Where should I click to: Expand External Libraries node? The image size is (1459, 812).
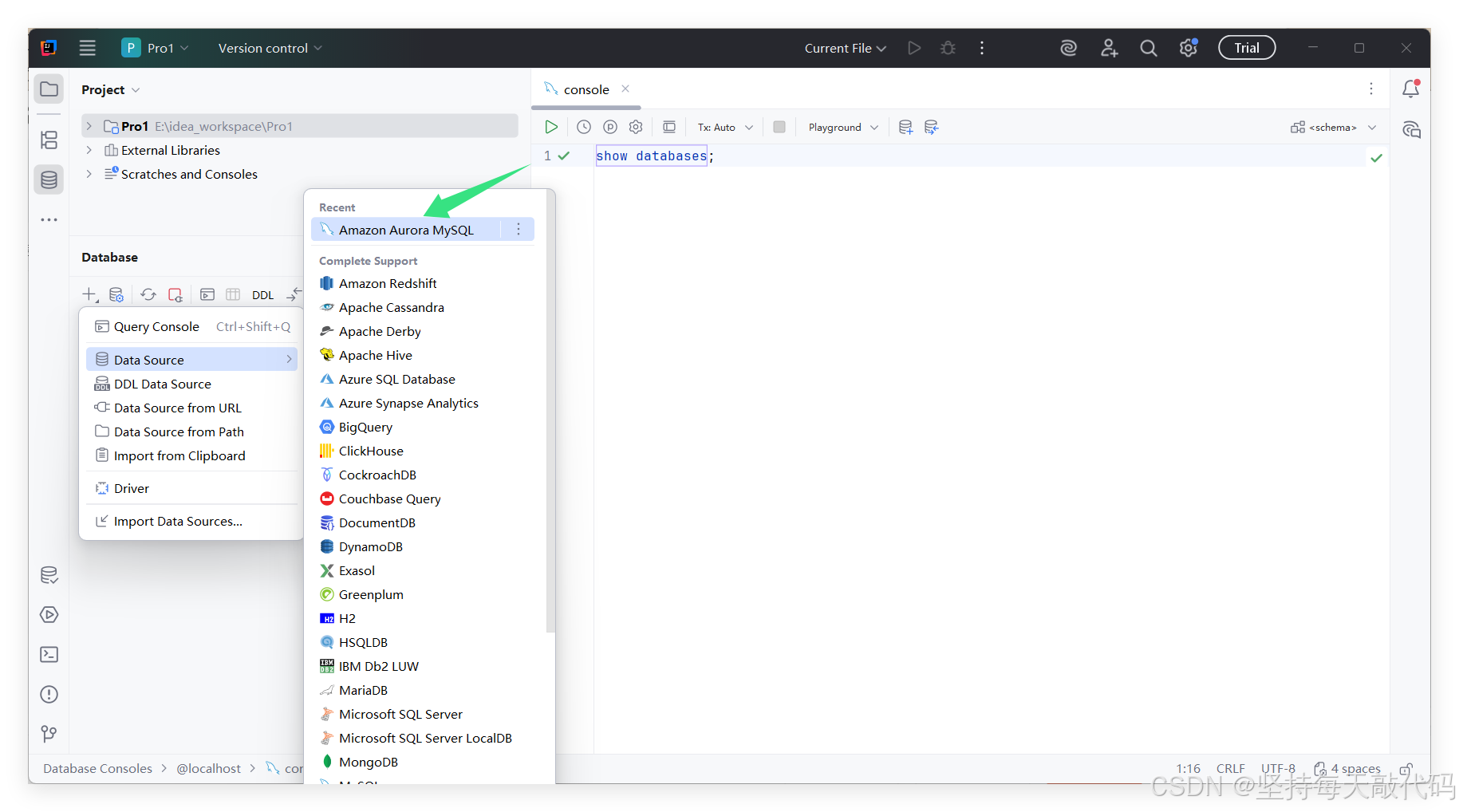click(x=89, y=150)
